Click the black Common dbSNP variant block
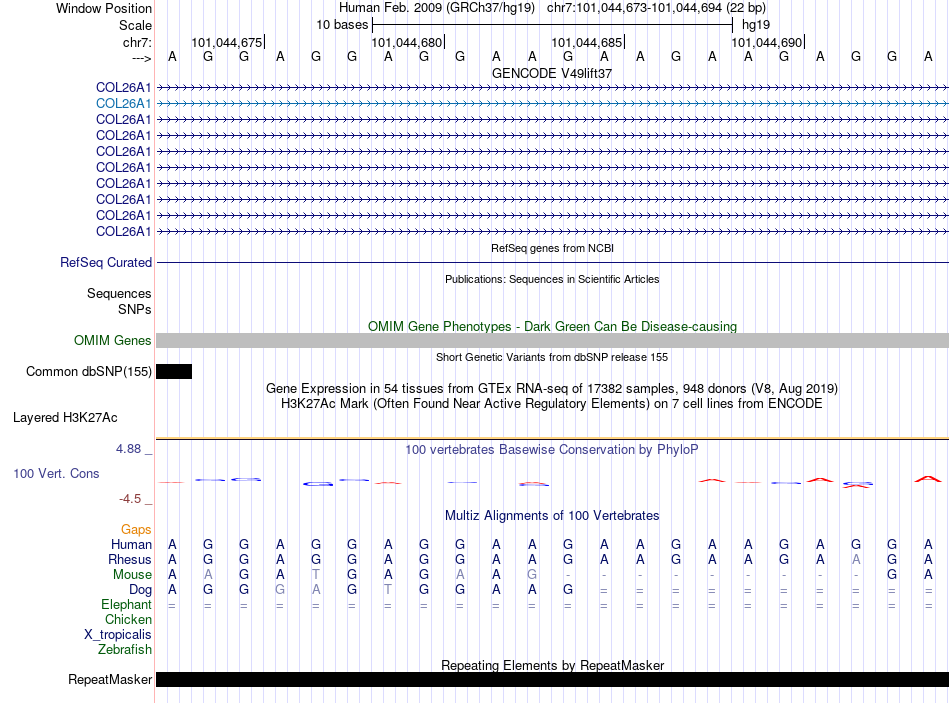Viewport: 950px width, 703px height. [174, 371]
